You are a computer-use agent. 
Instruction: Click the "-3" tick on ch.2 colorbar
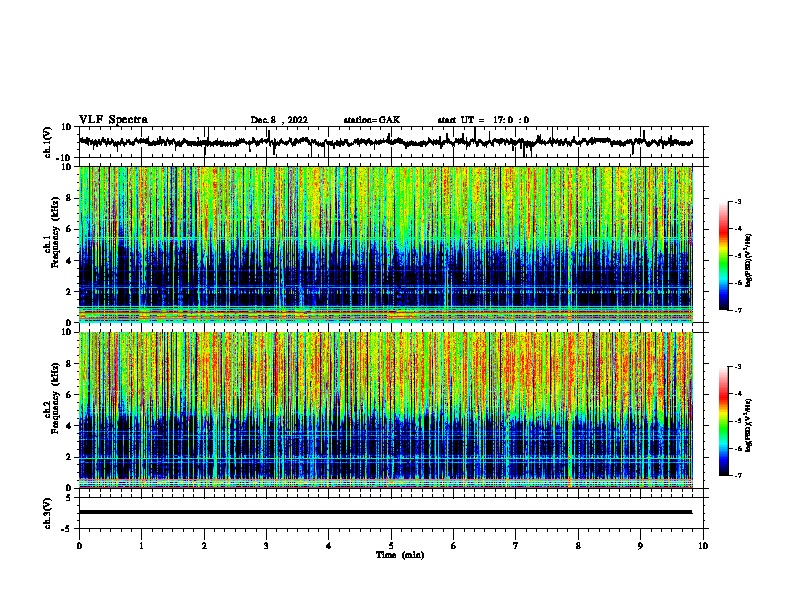tap(738, 367)
